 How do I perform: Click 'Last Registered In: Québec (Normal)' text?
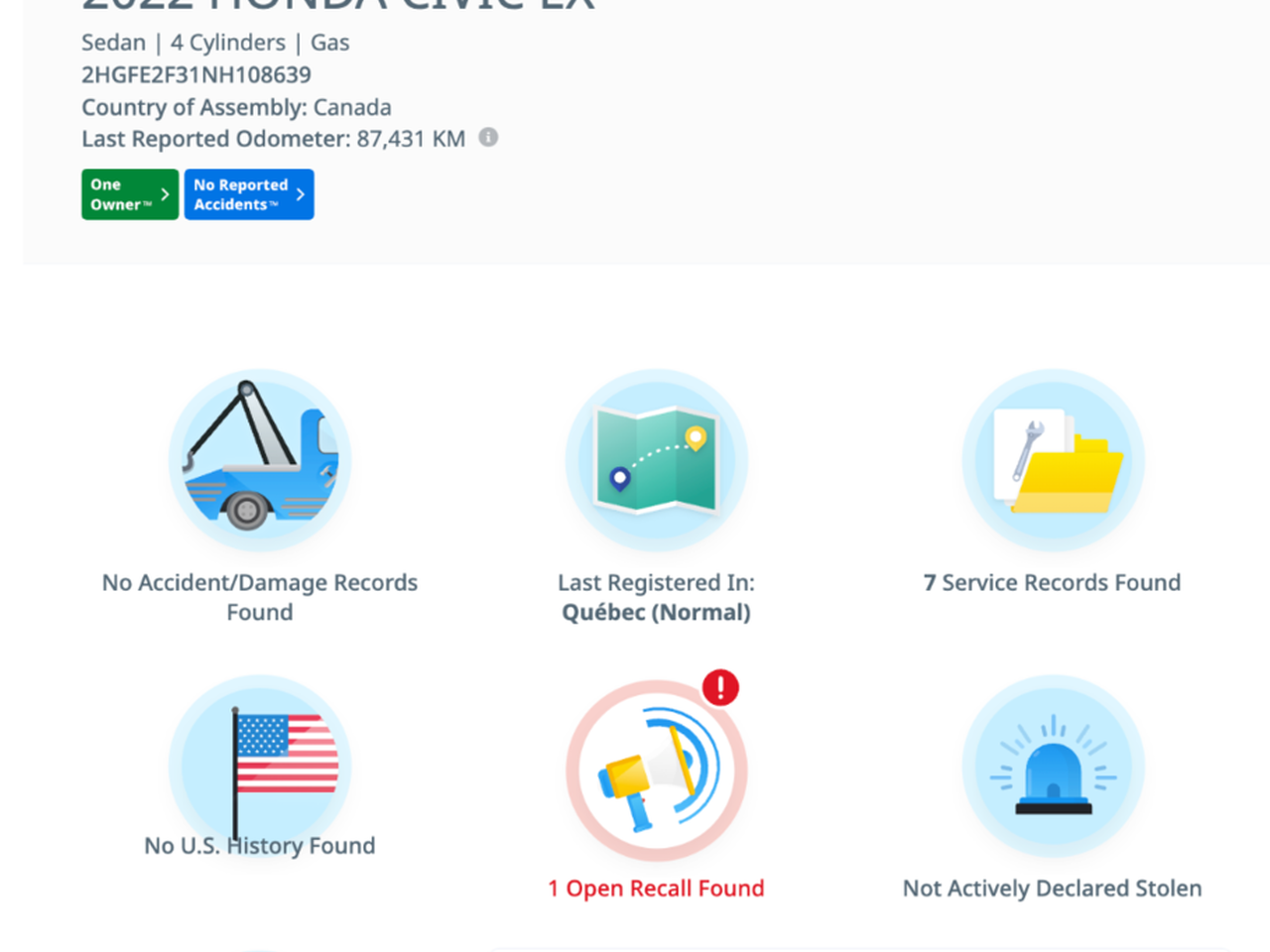pyautogui.click(x=656, y=597)
